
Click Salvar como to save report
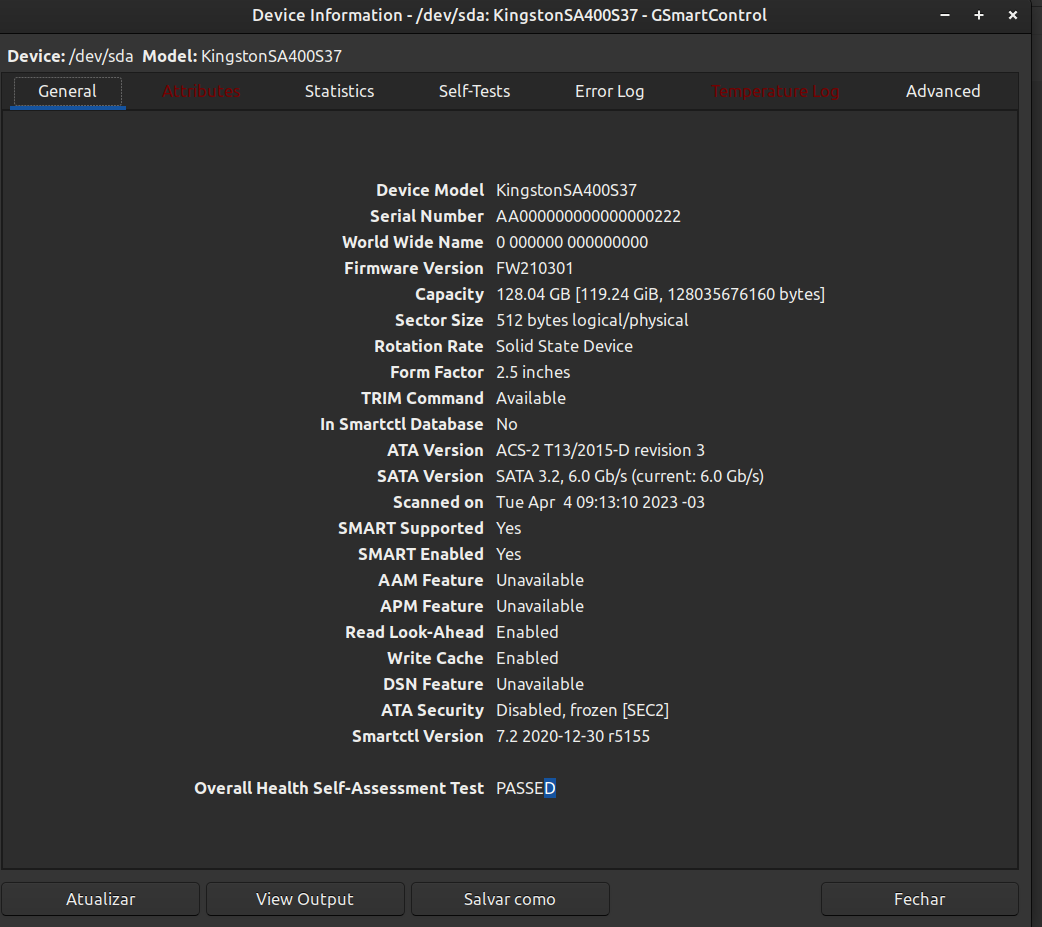[510, 899]
